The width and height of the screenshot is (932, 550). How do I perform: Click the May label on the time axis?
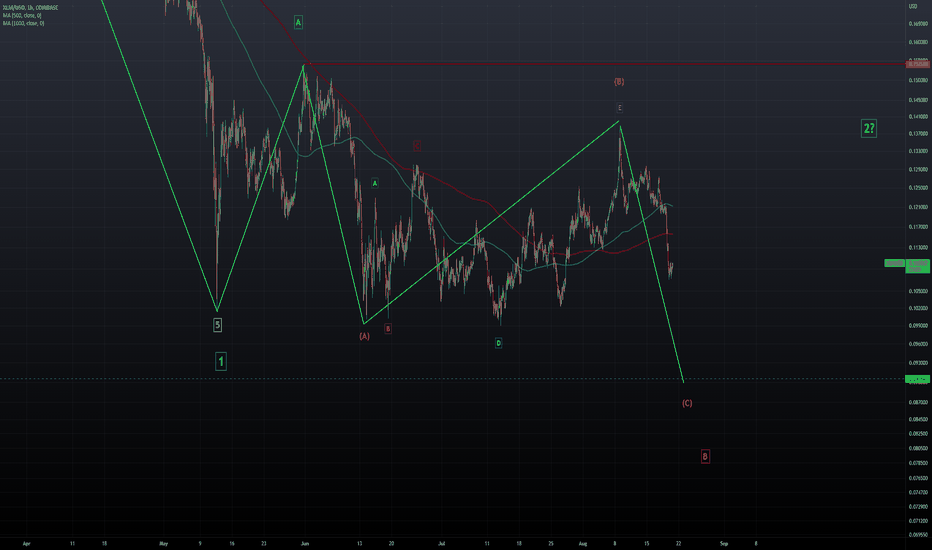(164, 543)
